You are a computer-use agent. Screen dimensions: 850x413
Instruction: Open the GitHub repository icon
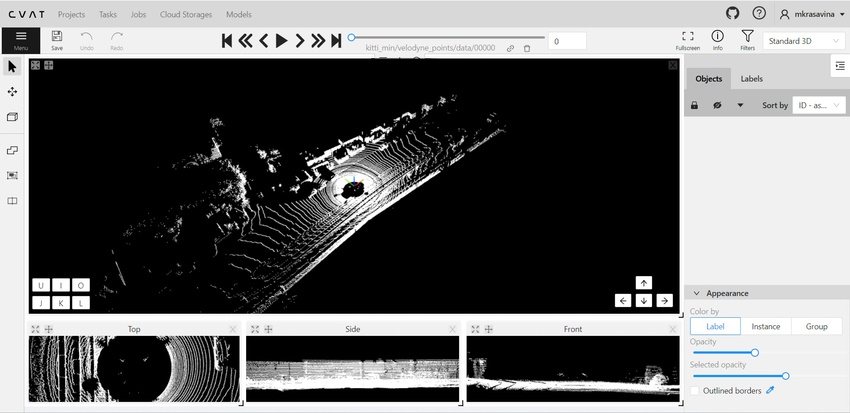[733, 14]
